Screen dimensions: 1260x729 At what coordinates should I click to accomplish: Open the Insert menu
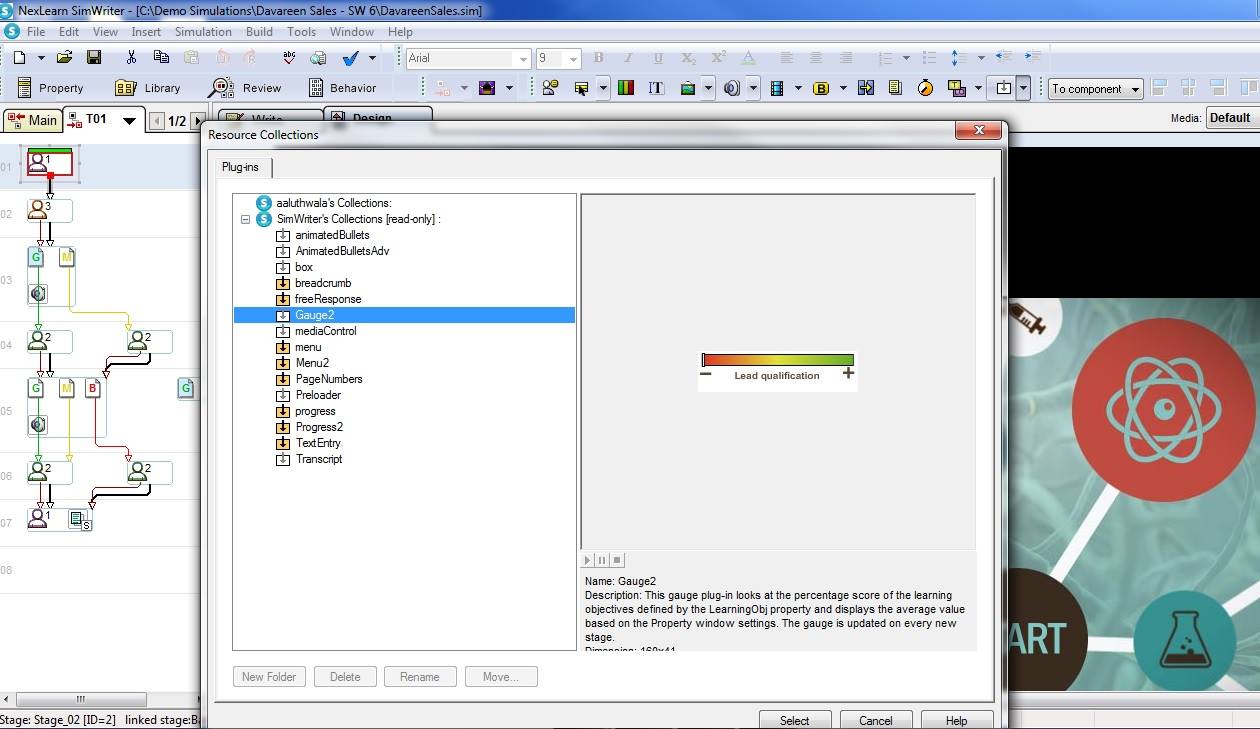(146, 32)
